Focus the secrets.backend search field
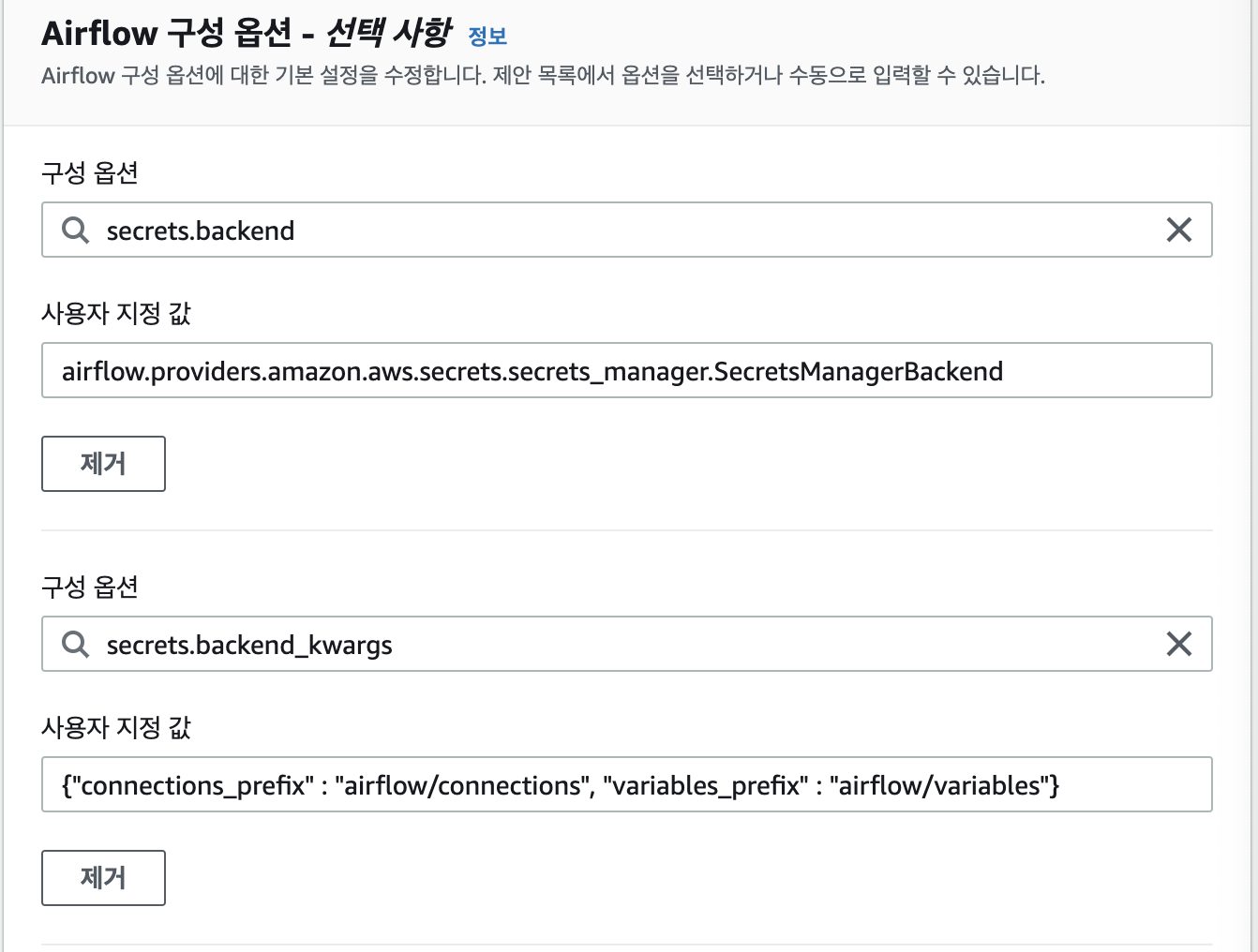The image size is (1258, 952). 626,230
